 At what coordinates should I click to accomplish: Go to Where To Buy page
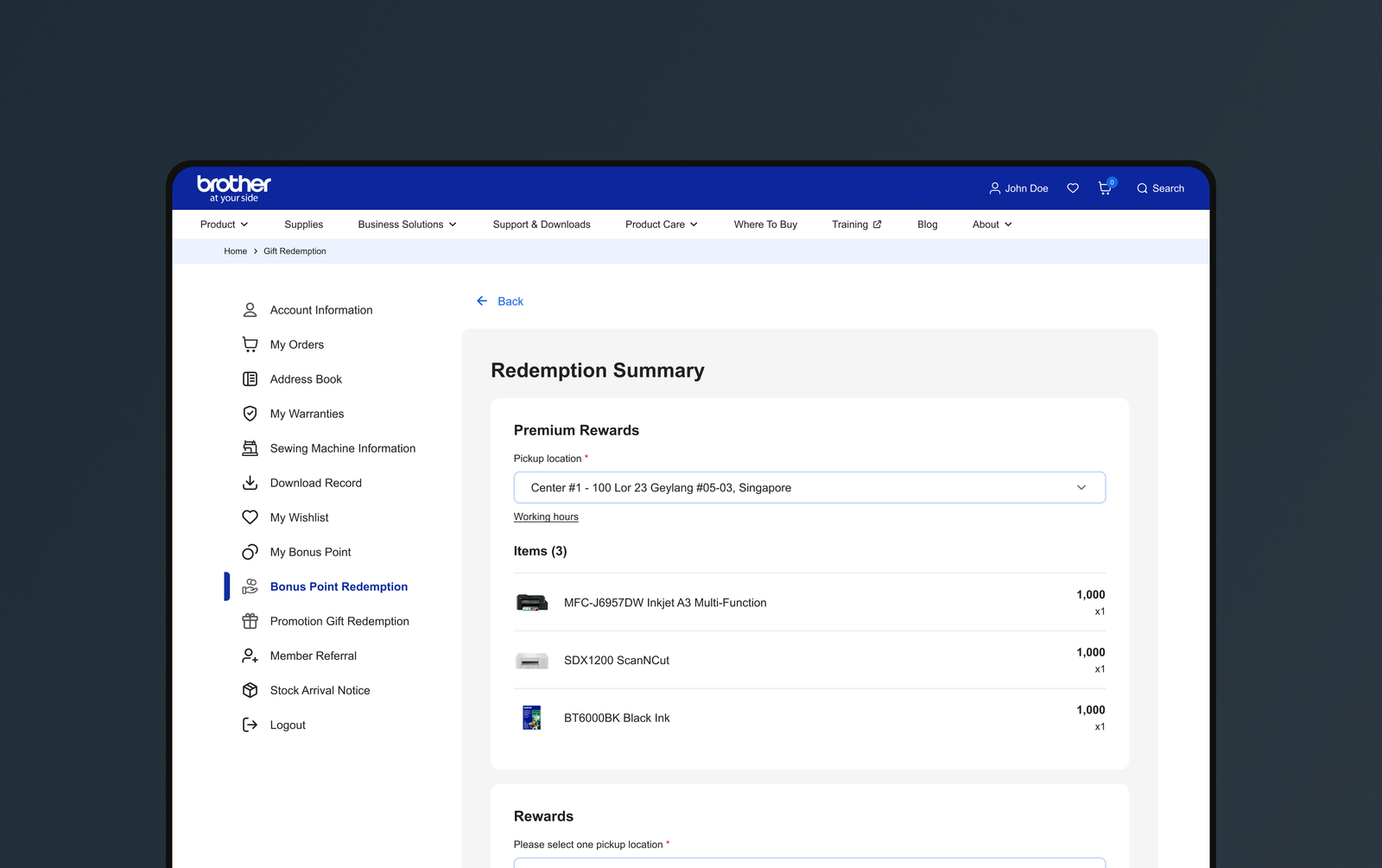[x=765, y=225]
